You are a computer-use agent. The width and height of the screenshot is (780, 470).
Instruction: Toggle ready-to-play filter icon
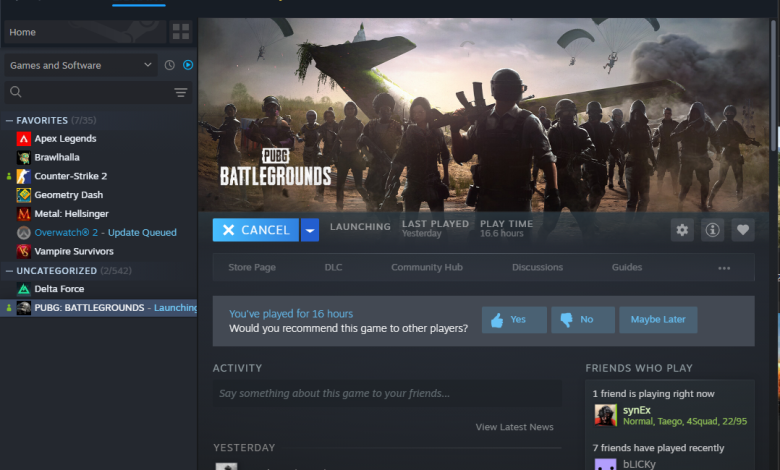[188, 65]
